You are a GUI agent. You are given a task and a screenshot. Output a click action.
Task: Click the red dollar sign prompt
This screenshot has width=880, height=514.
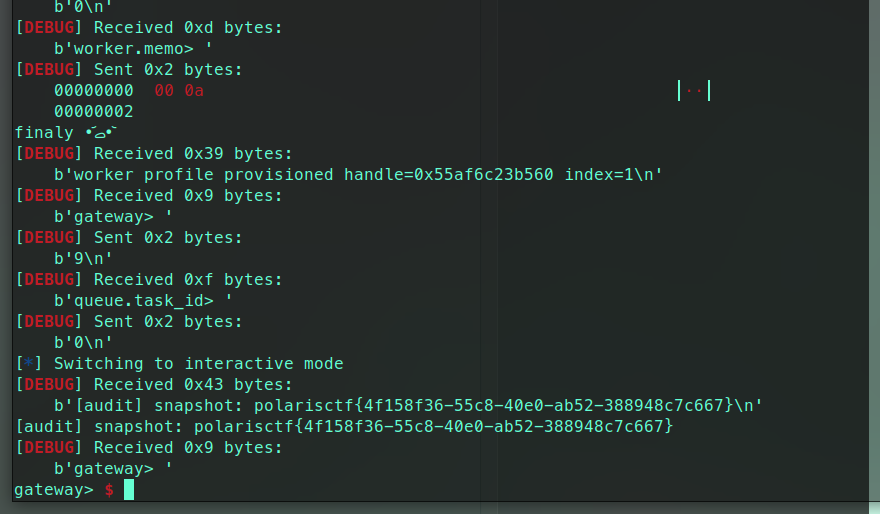tap(109, 490)
